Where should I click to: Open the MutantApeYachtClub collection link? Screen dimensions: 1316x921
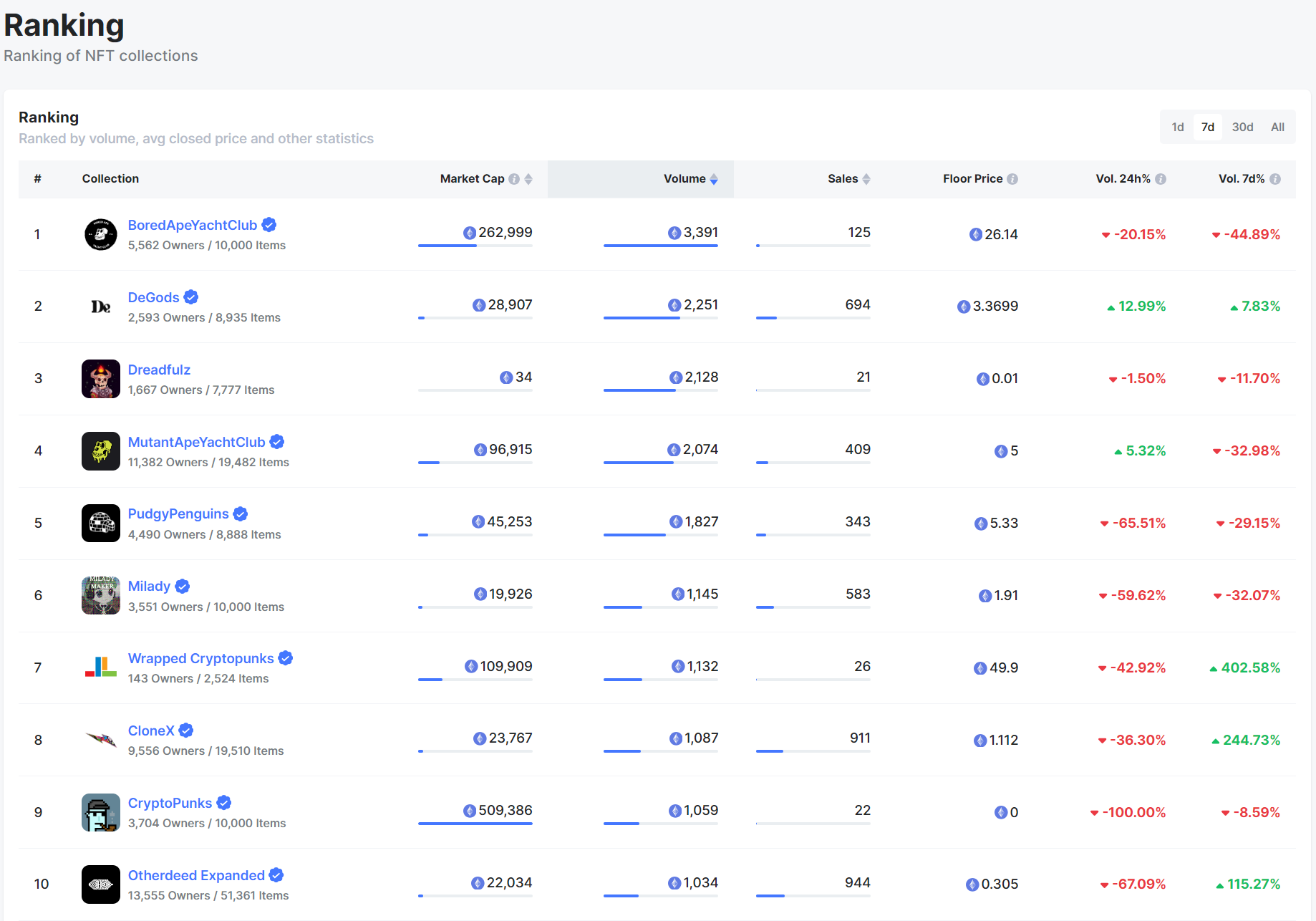coord(196,442)
